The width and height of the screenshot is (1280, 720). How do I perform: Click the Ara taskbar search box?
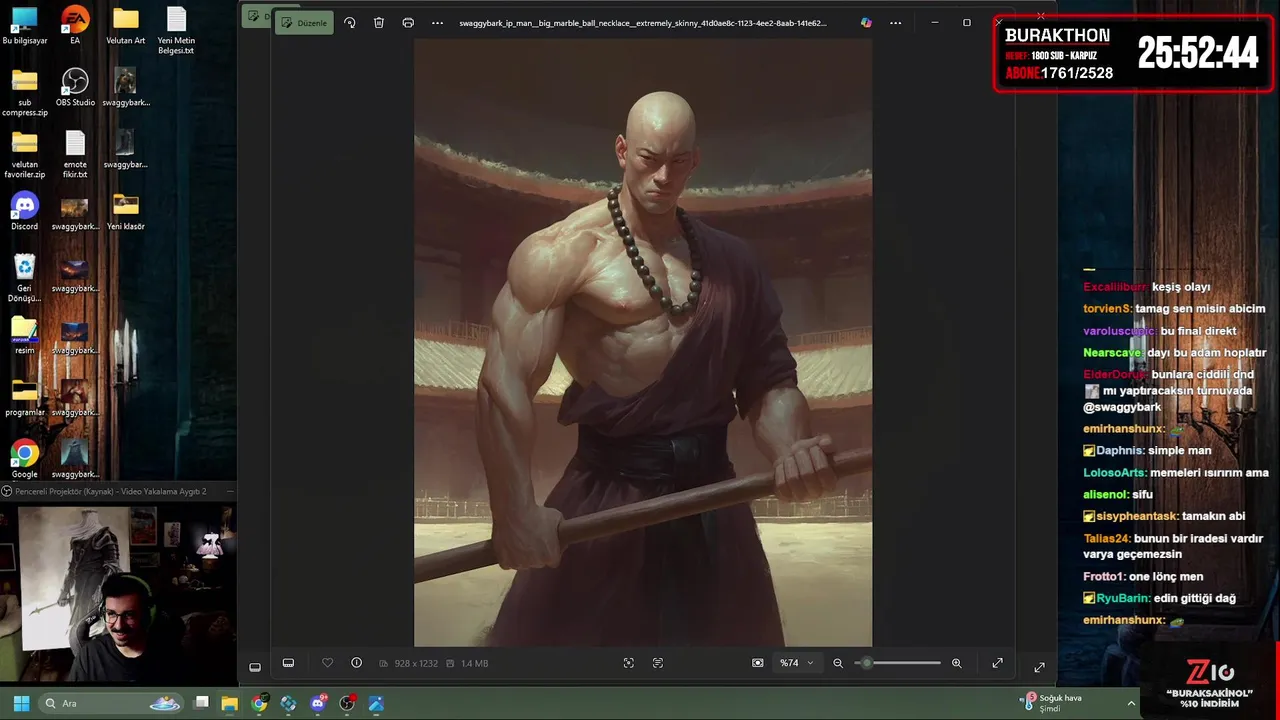point(111,703)
